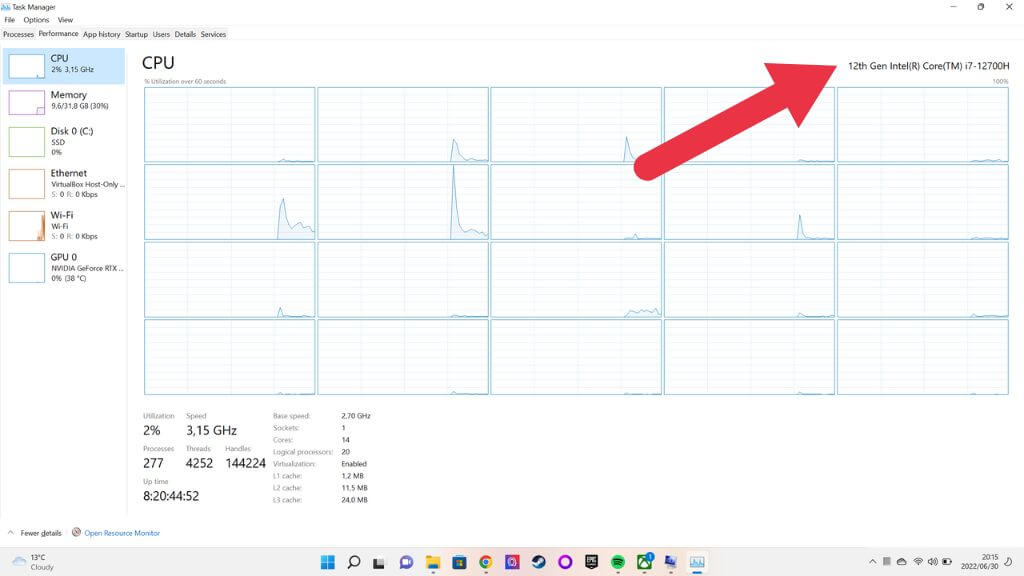The image size is (1024, 576).
Task: Click the Resource Monitor icon
Action: click(x=76, y=532)
